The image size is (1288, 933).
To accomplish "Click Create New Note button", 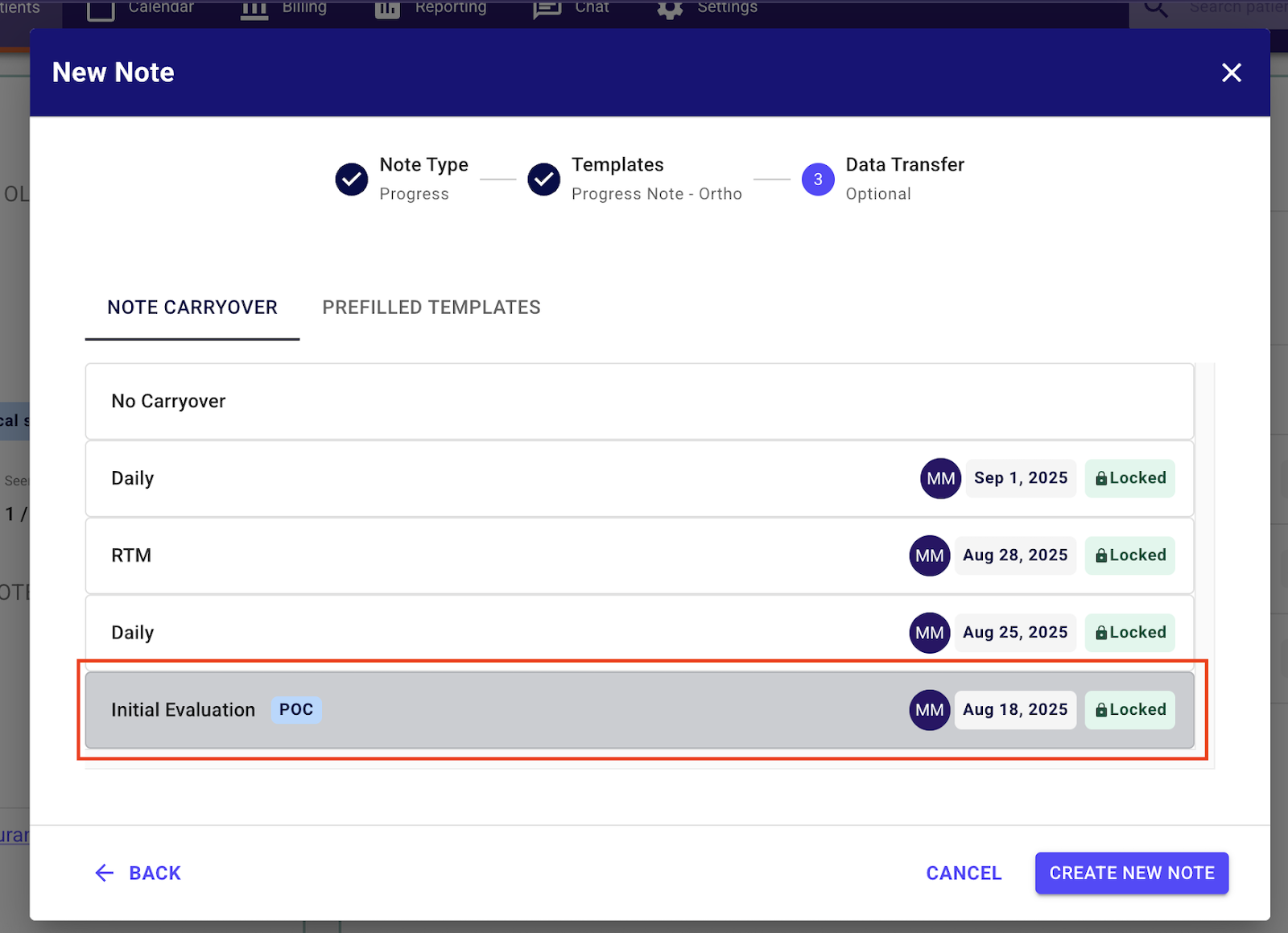I will 1131,873.
